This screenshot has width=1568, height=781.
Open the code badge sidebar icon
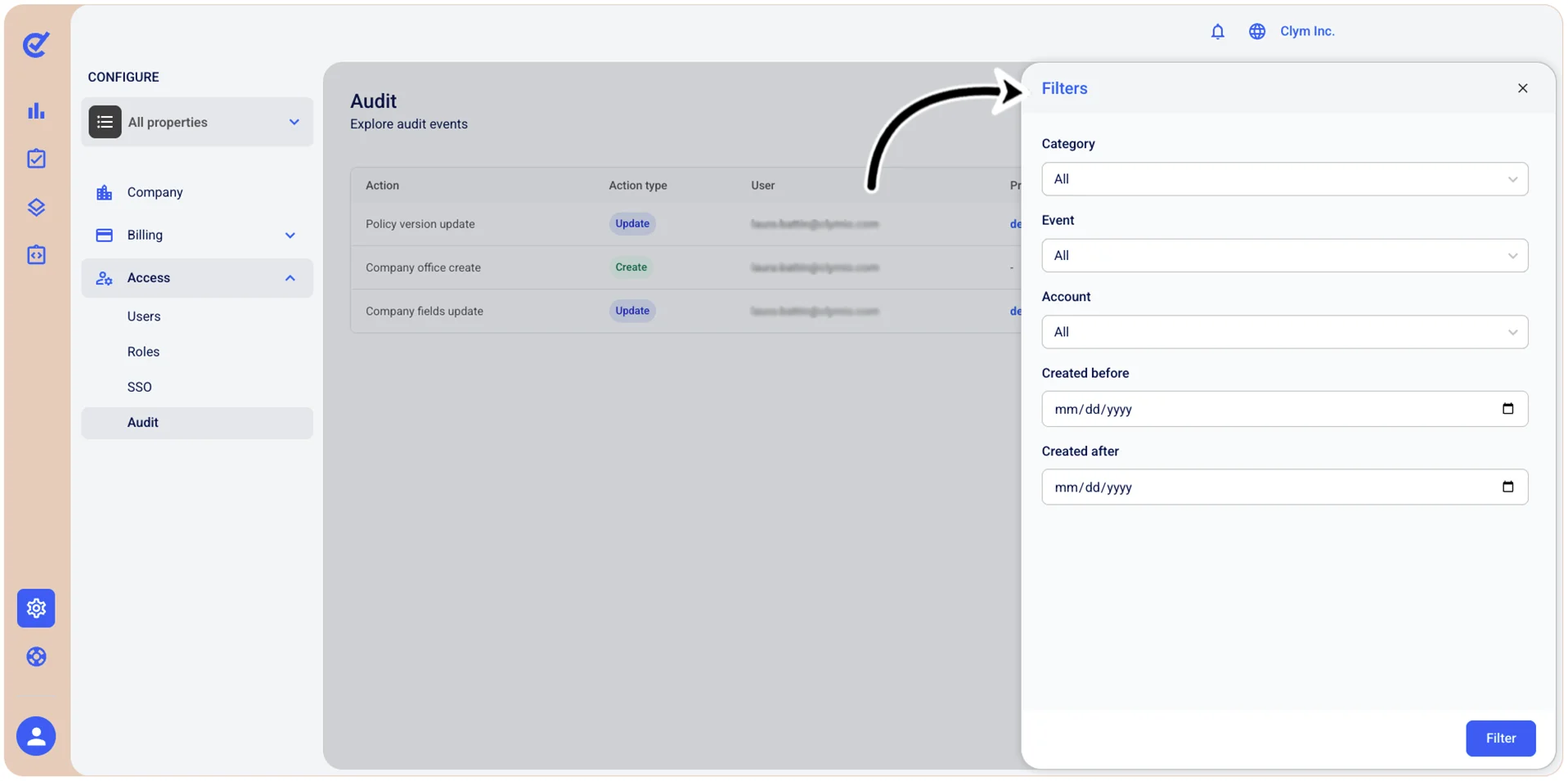36,255
